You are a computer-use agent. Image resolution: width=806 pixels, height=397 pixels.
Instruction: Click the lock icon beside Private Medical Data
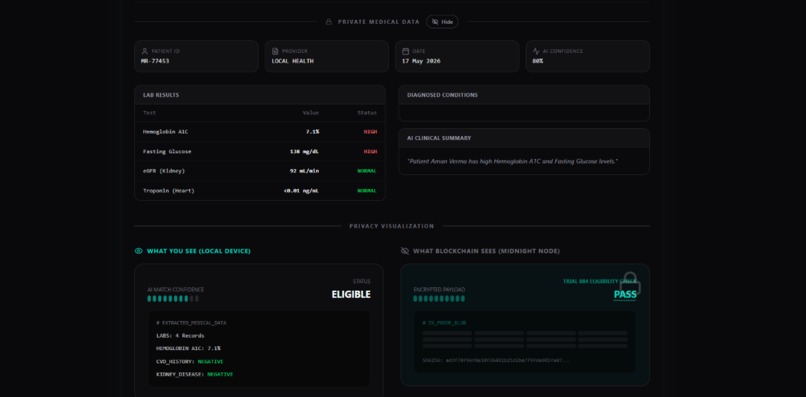[329, 22]
